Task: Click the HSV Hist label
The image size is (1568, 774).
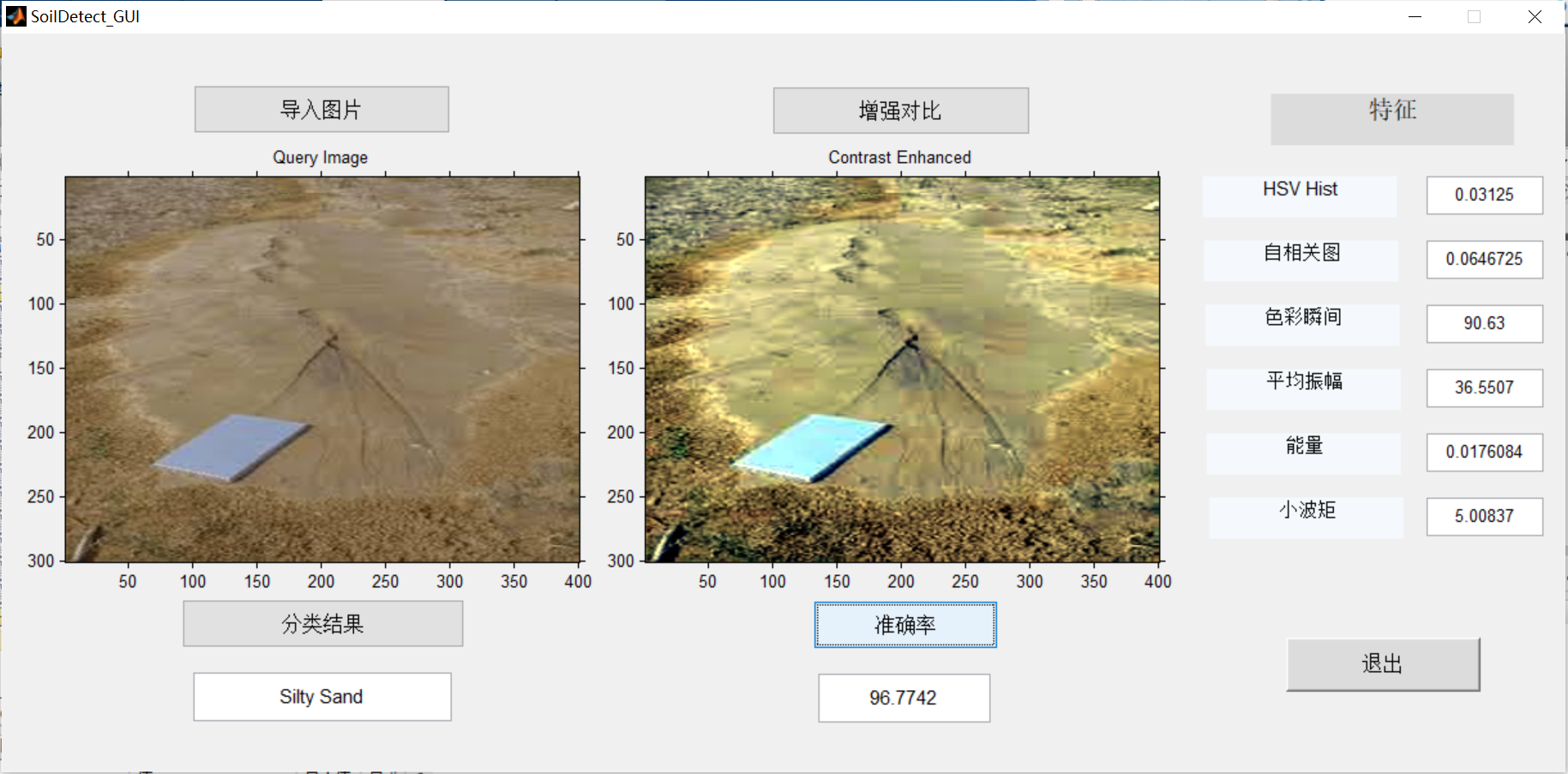Action: pos(1300,196)
